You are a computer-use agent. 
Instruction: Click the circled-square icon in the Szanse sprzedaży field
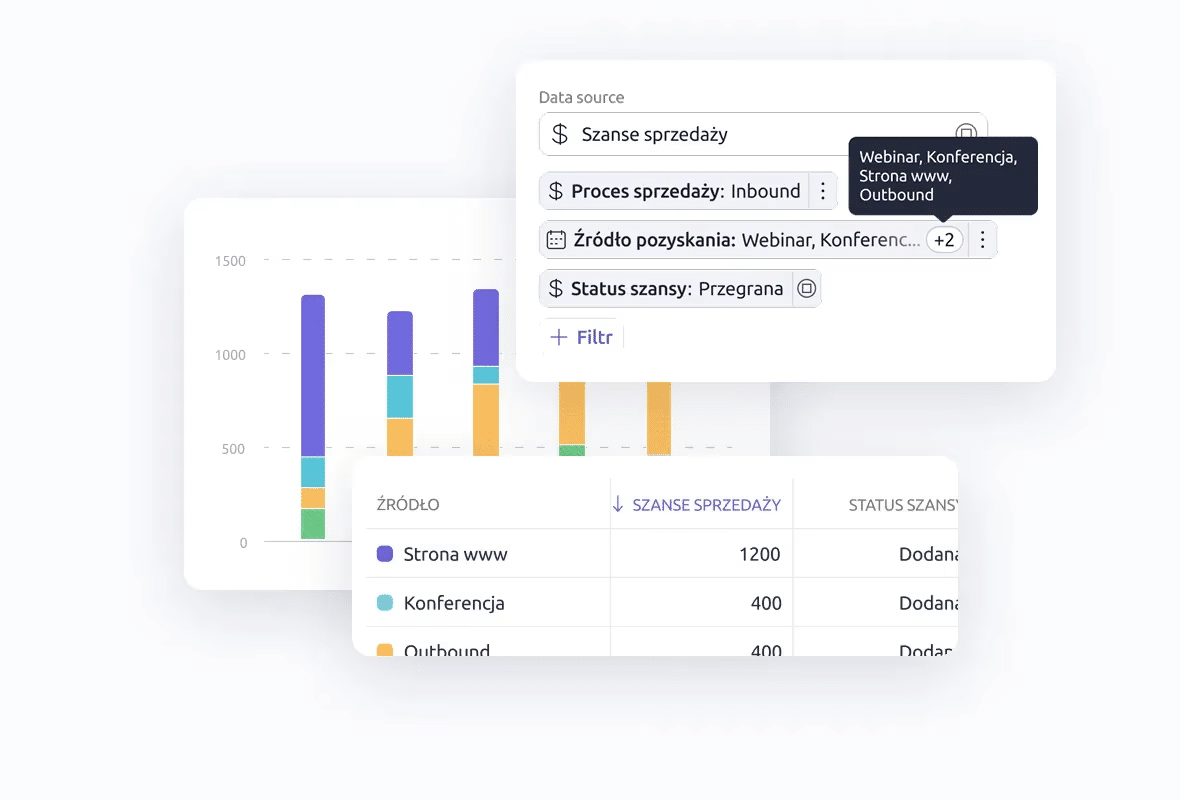(x=965, y=133)
